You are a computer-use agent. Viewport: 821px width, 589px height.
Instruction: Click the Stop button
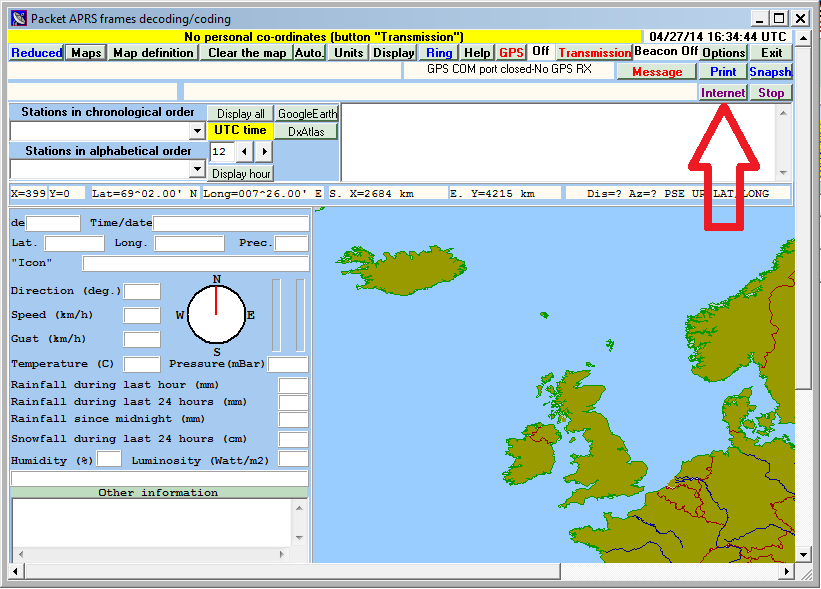771,93
